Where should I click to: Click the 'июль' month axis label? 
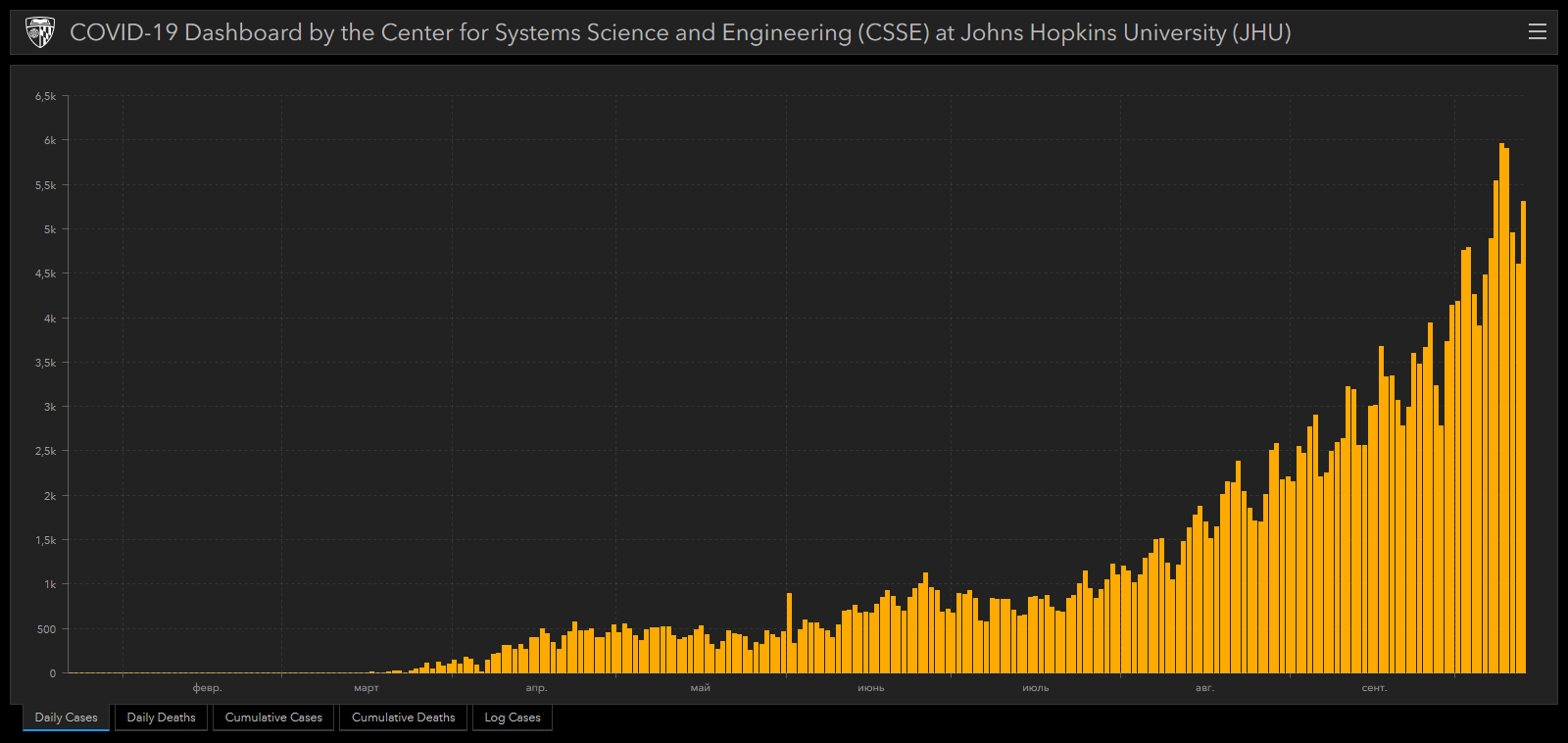pos(1036,688)
